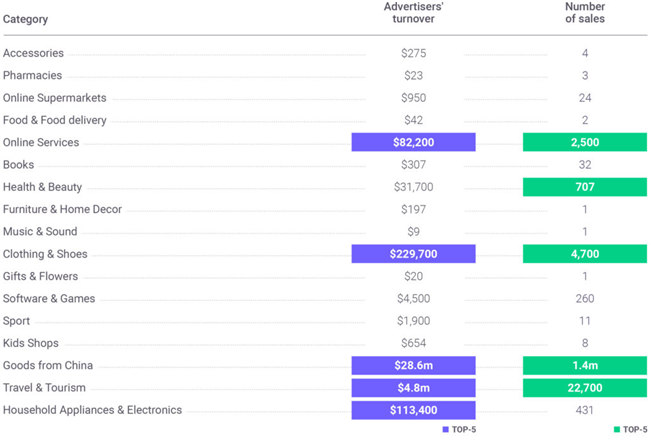Click the $82,200 turnover highlighted cell
This screenshot has width=650, height=448.
[x=413, y=143]
